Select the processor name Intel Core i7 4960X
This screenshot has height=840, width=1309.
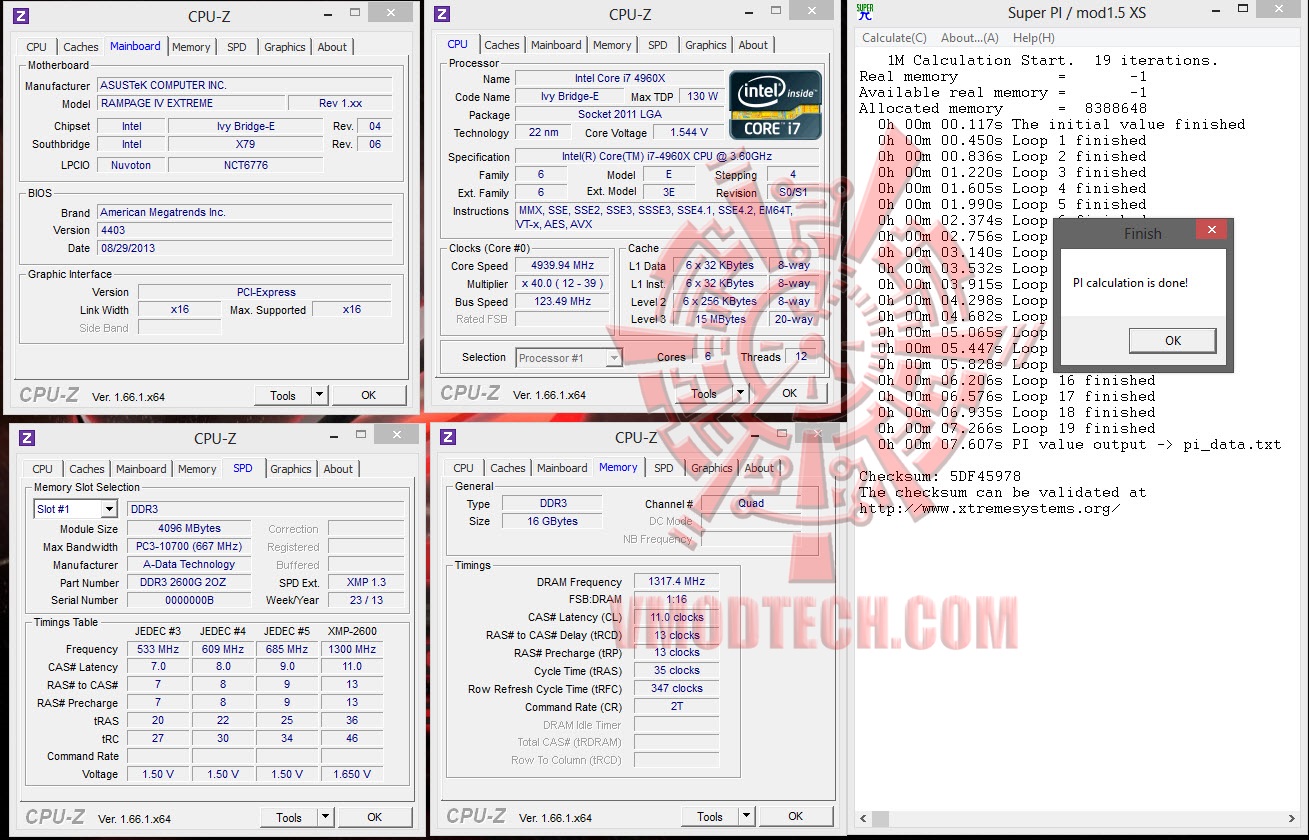point(619,79)
